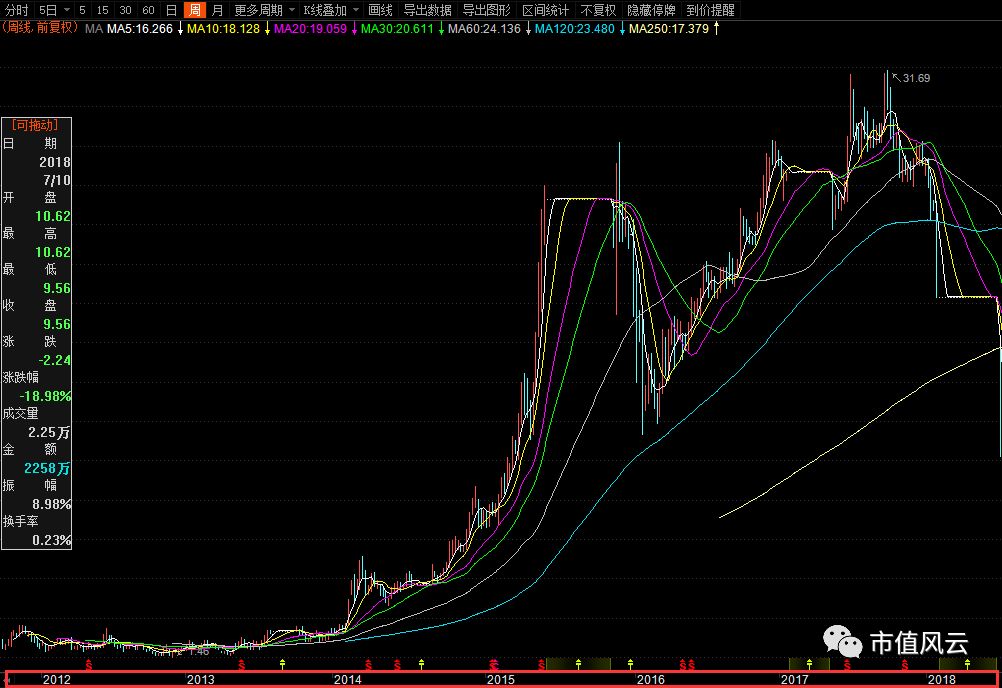Click 导出数据 to export data
The height and width of the screenshot is (688, 1002).
[427, 10]
